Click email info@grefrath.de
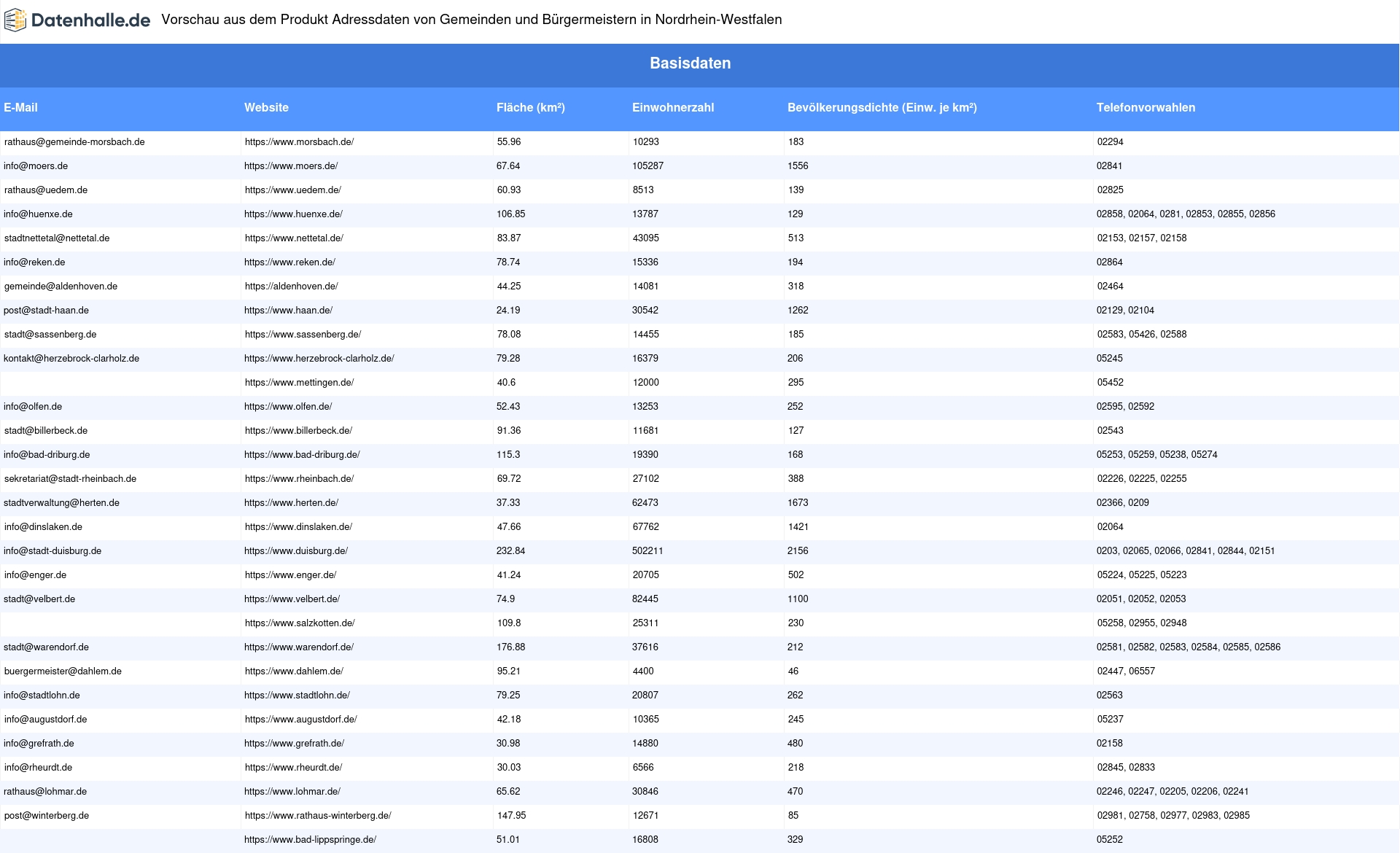 (39, 744)
